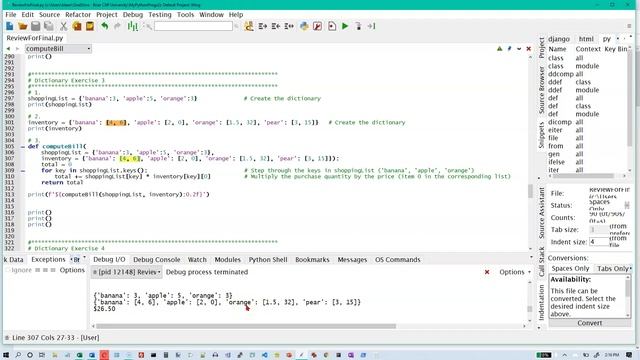Open the Windows Start menu

(6, 355)
